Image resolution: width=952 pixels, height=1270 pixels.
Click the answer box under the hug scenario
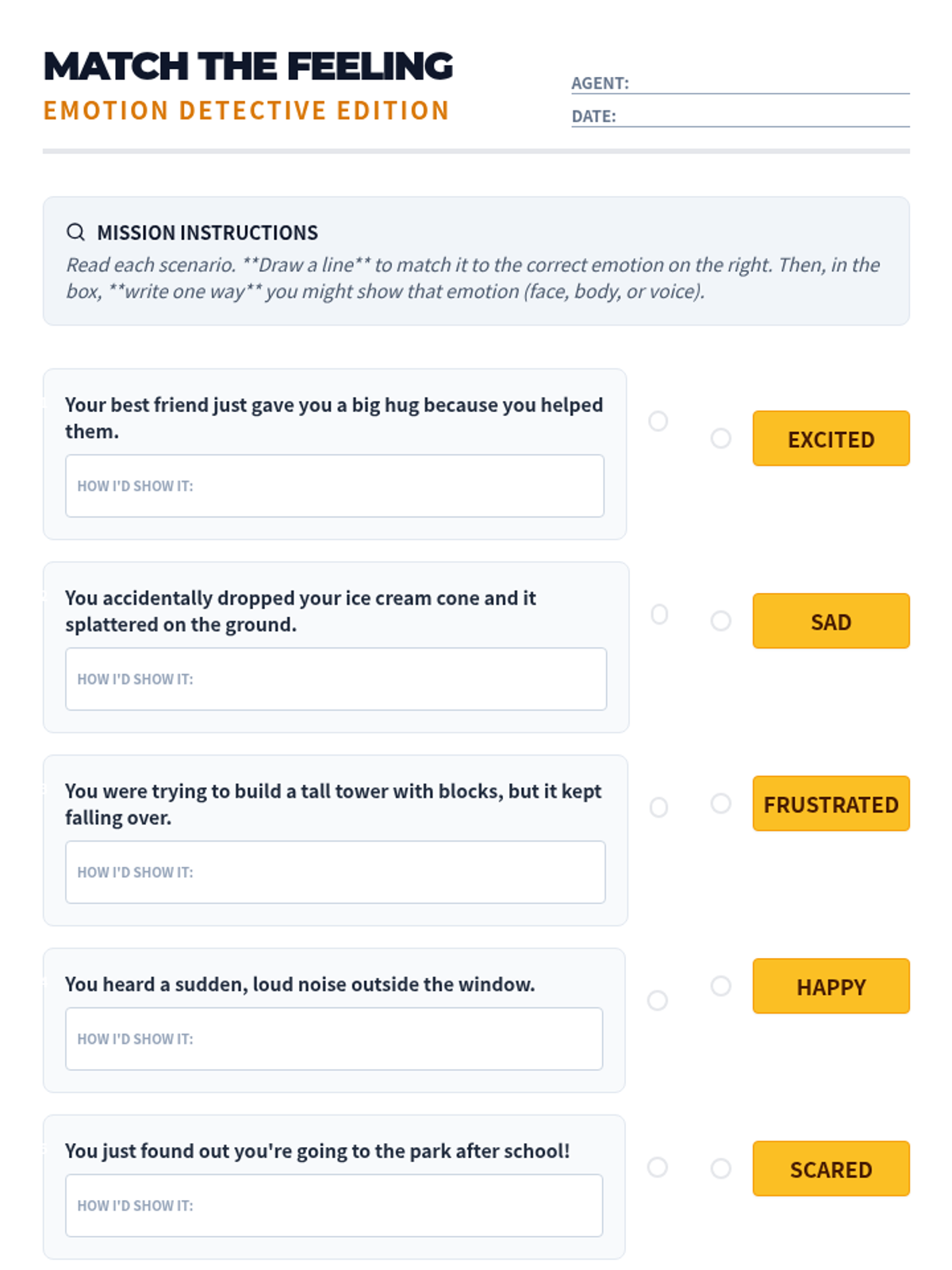334,486
